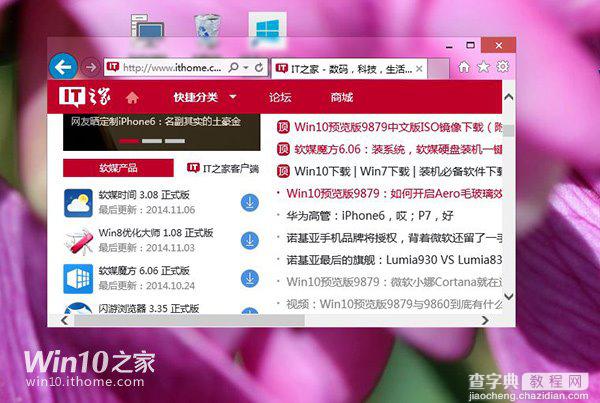Refresh the page with reload icon
This screenshot has height=403, width=600.
(x=259, y=67)
